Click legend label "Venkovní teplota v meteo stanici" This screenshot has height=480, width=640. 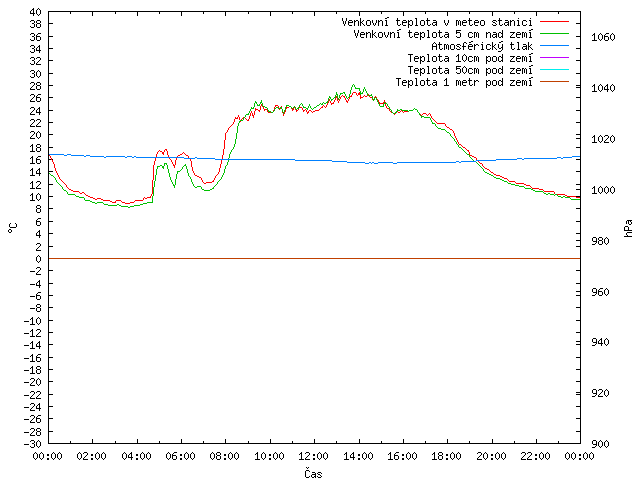[x=437, y=22]
